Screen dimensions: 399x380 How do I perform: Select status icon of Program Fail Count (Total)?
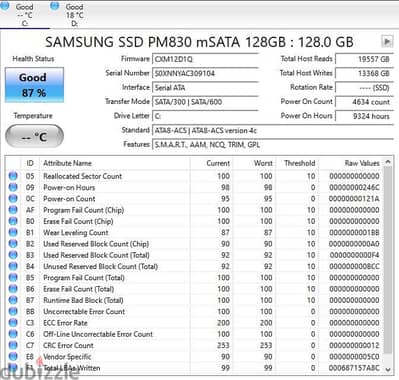[13, 277]
